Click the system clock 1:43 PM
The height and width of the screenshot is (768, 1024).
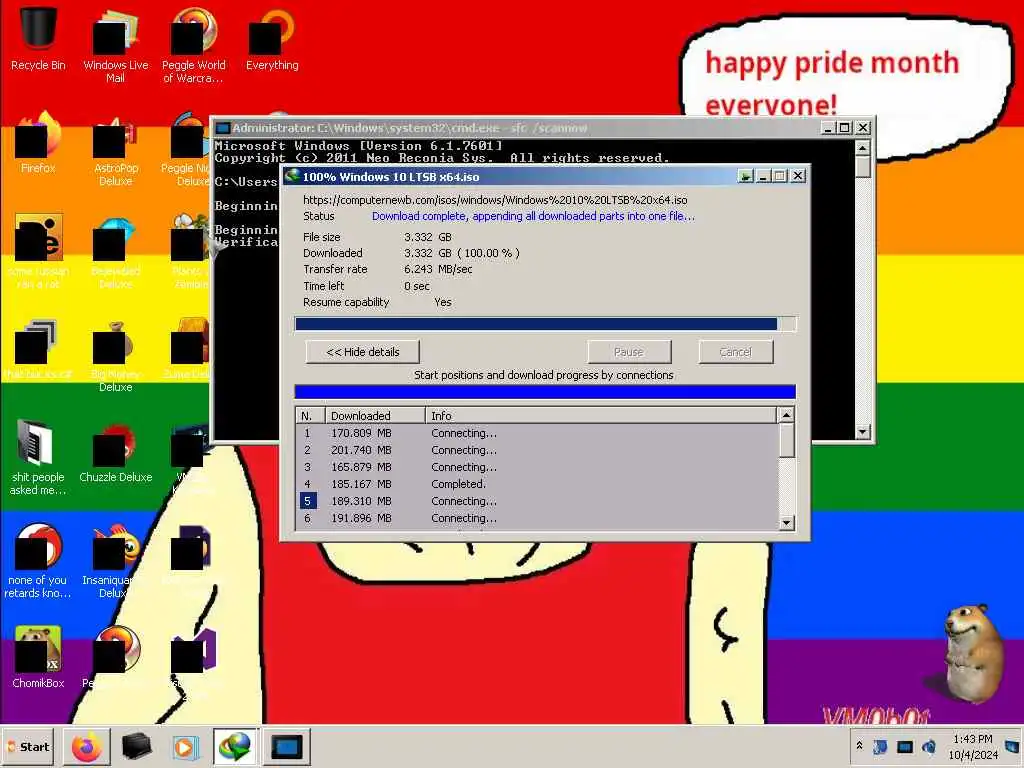point(972,739)
